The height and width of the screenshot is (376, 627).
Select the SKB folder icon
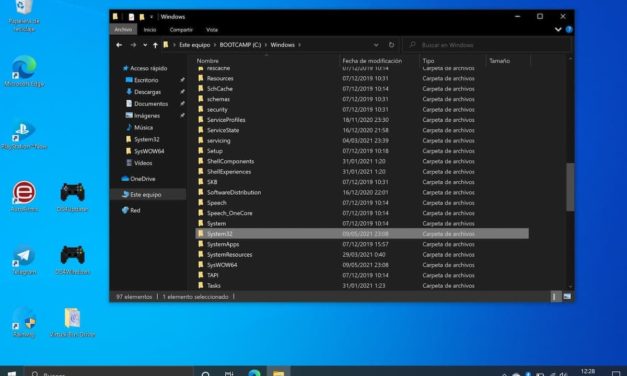pyautogui.click(x=201, y=182)
